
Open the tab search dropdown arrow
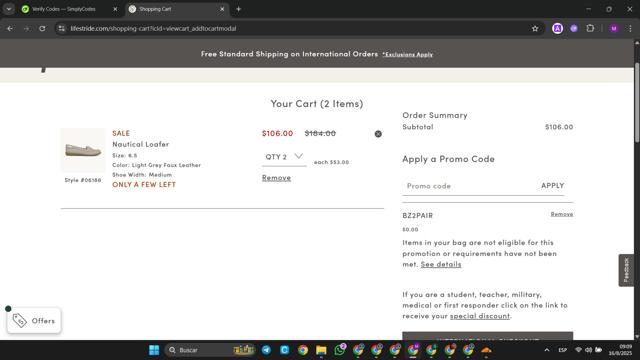9,9
